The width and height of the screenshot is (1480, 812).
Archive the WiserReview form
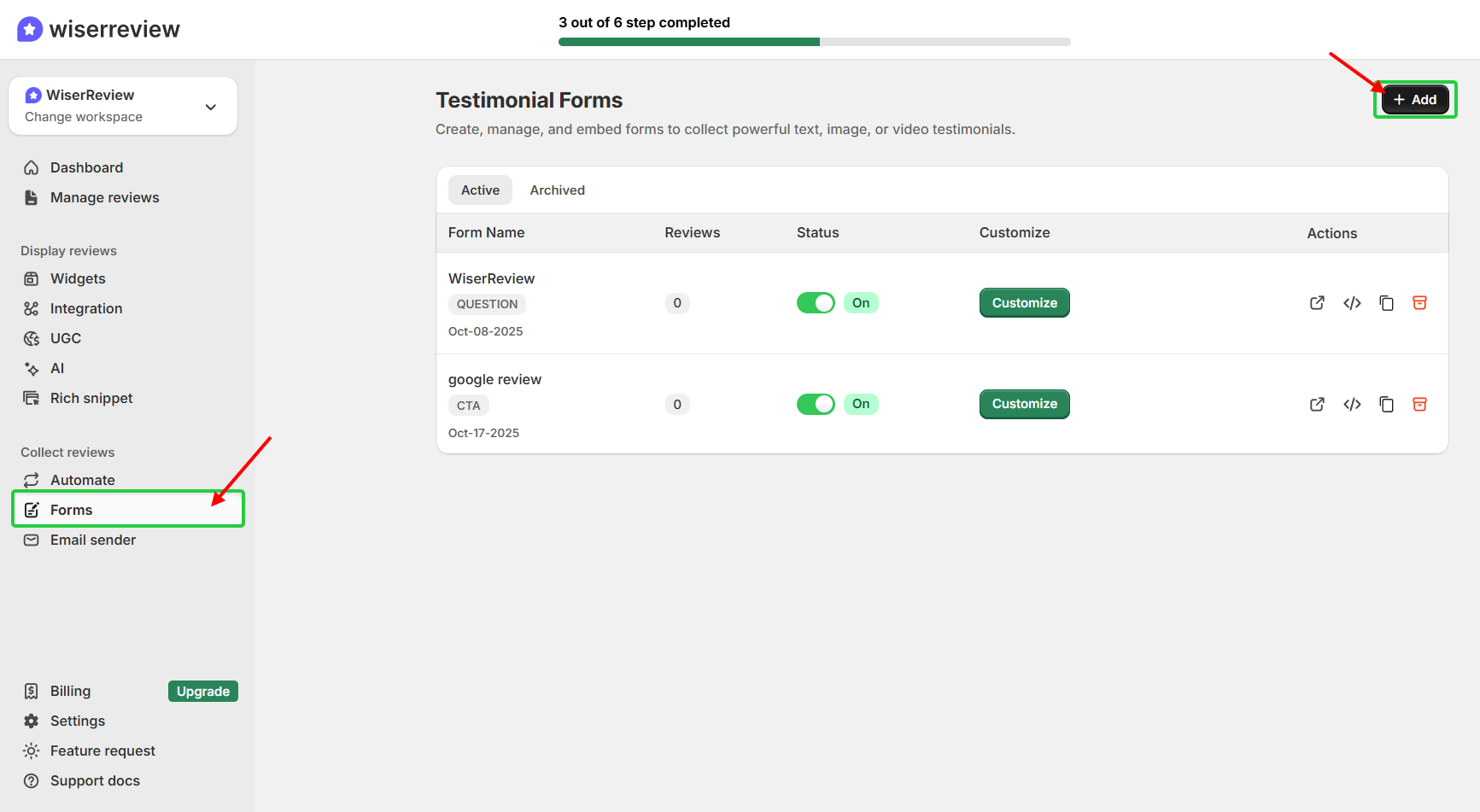click(1419, 303)
